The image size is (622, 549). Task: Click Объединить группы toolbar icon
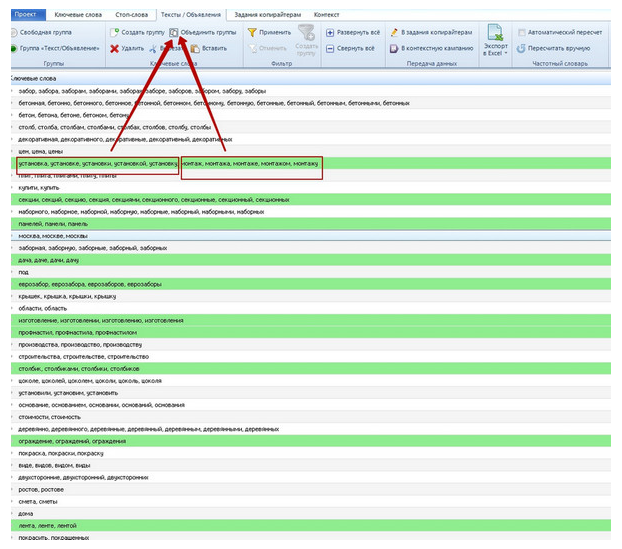(174, 33)
